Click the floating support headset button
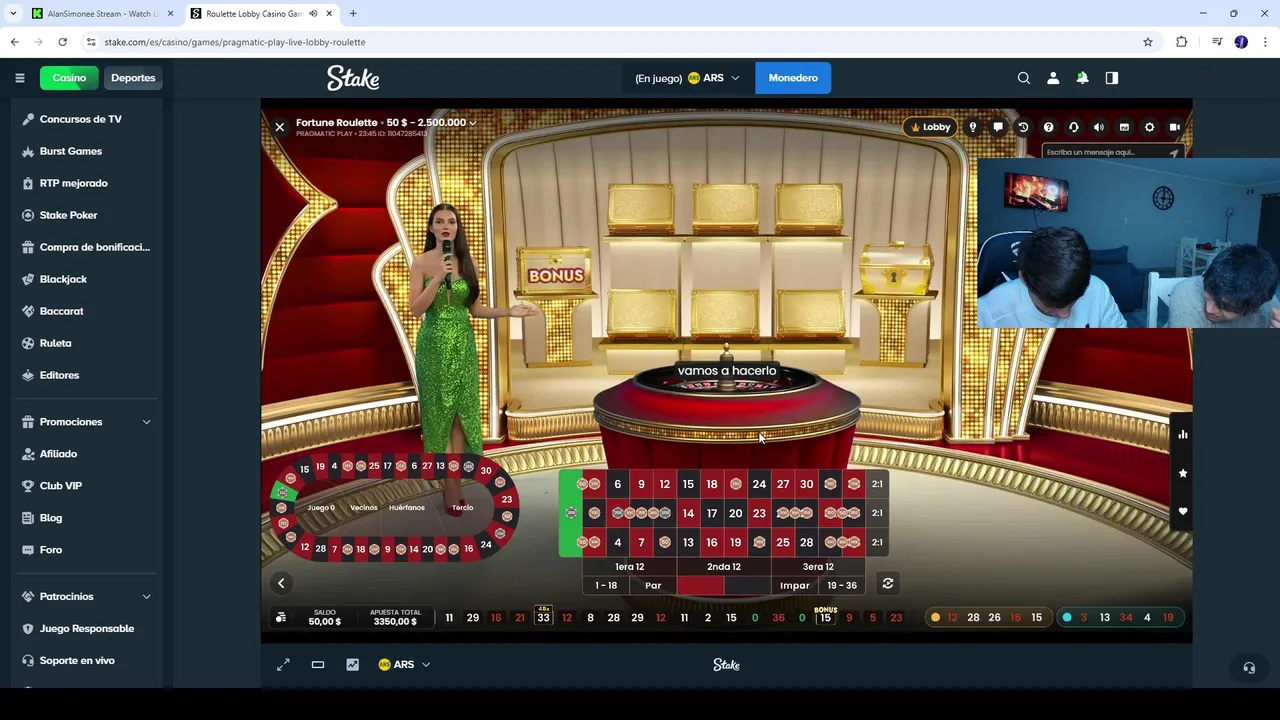Image resolution: width=1280 pixels, height=720 pixels. click(1249, 667)
